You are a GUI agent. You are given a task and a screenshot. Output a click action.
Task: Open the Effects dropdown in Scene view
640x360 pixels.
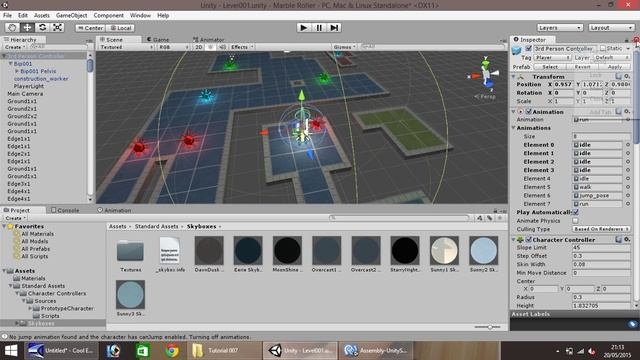pos(242,47)
